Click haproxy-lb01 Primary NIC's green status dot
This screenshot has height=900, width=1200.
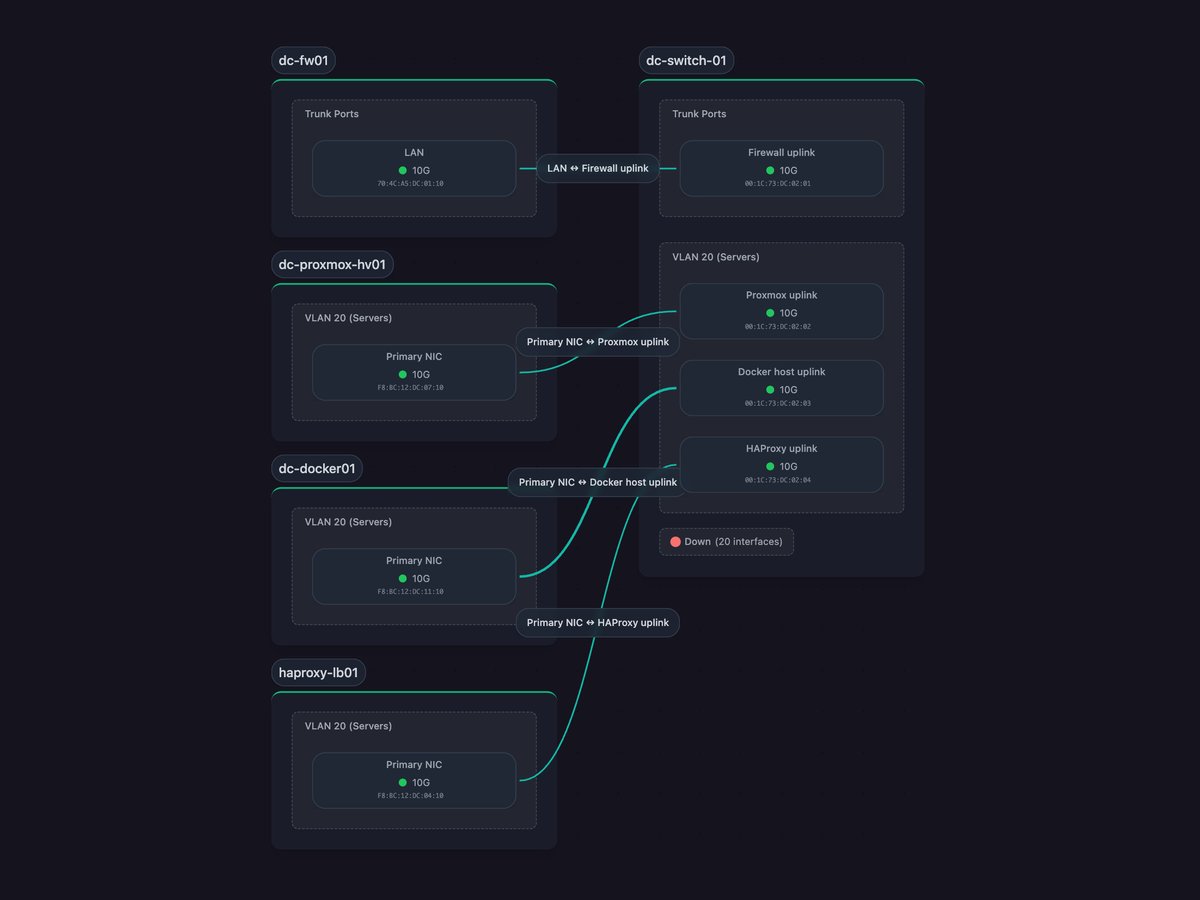[x=403, y=783]
